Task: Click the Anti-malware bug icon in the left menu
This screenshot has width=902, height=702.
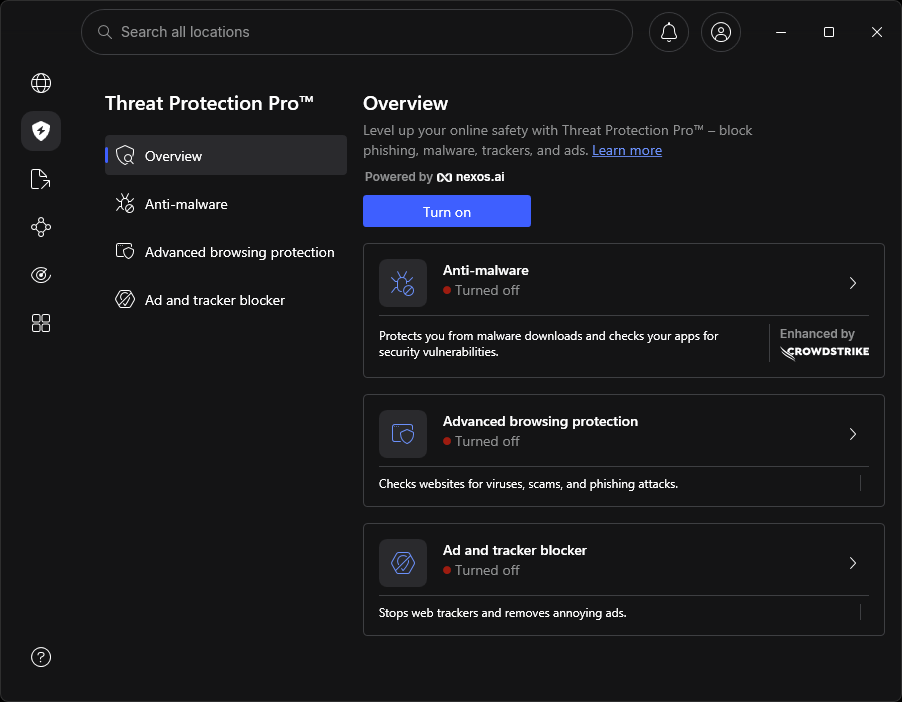Action: 125,204
